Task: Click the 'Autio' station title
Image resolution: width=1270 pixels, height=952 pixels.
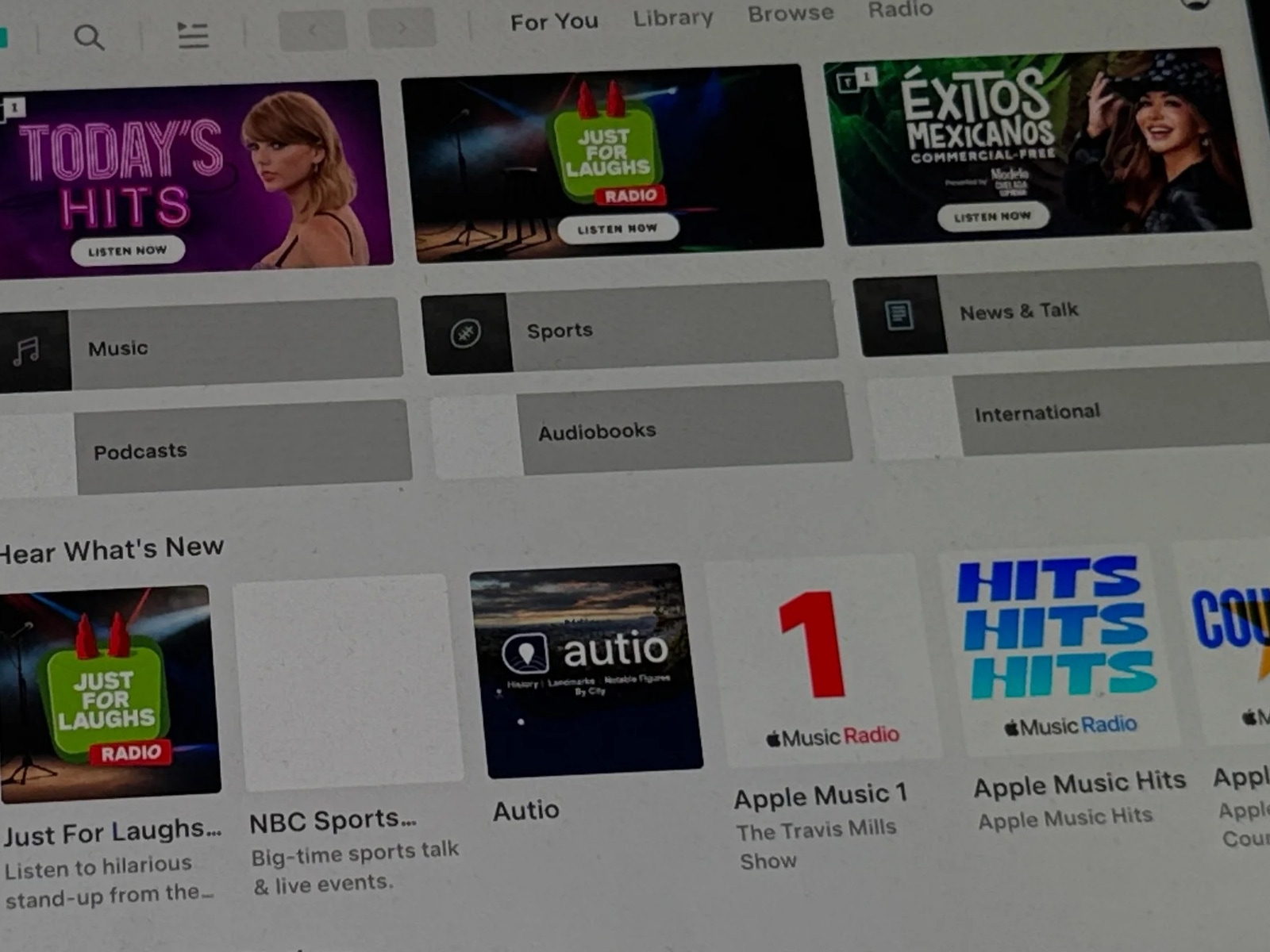Action: [x=526, y=811]
